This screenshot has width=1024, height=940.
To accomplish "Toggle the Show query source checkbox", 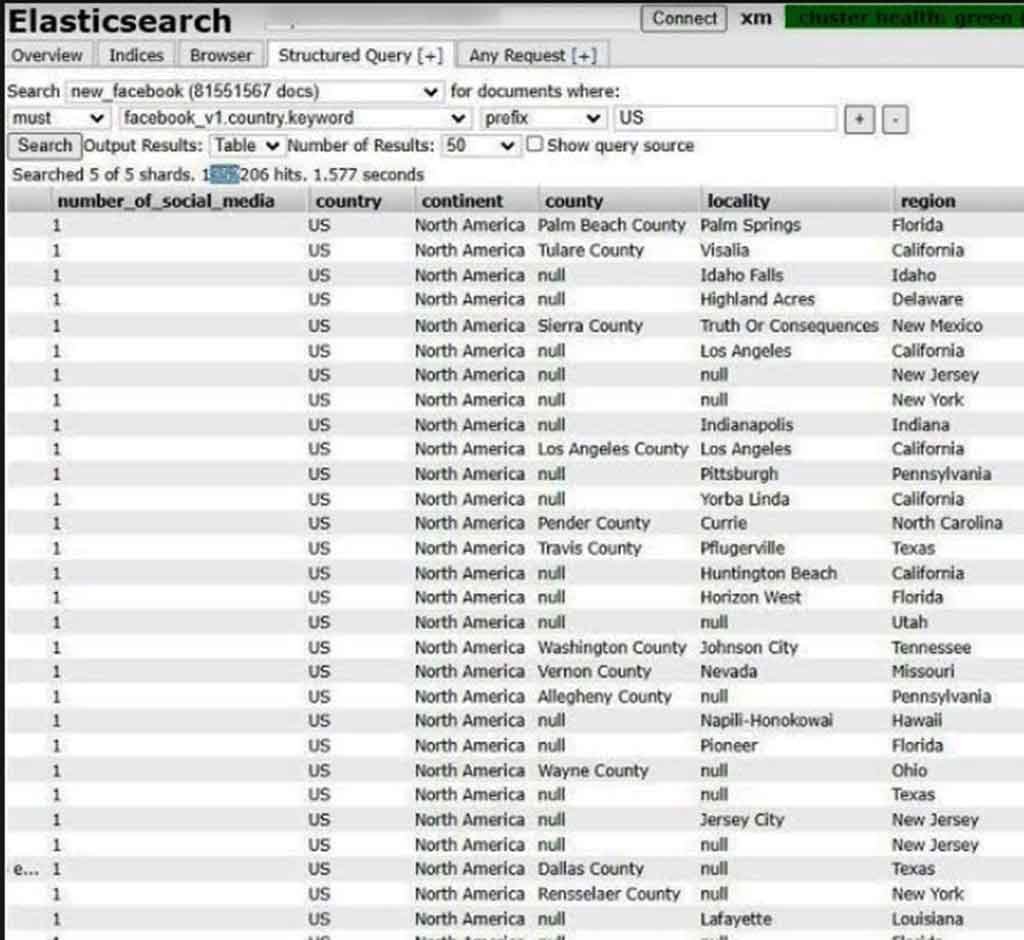I will [534, 144].
